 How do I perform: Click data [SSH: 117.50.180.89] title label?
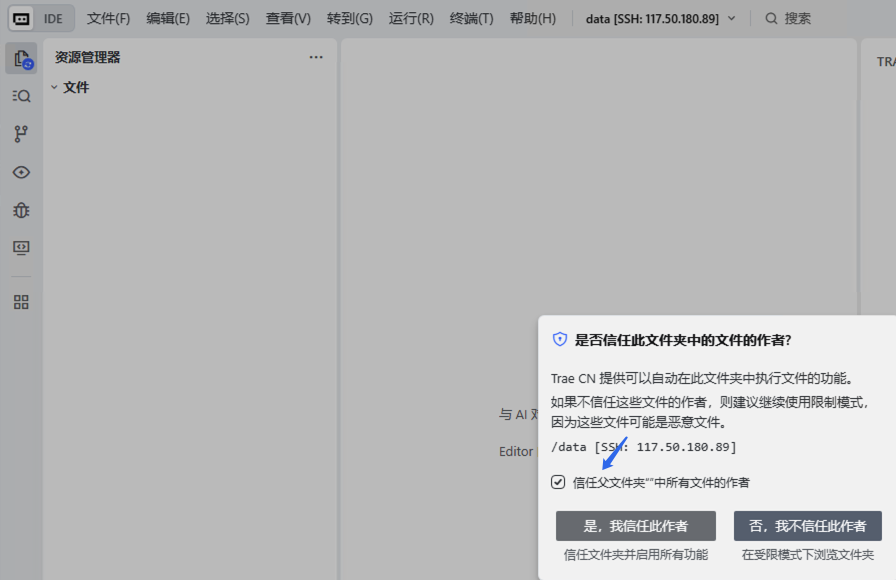coord(652,18)
